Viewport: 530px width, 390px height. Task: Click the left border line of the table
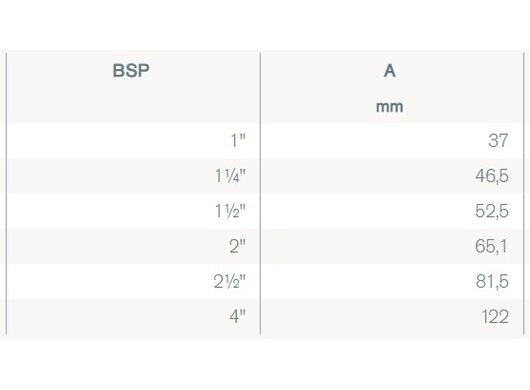6,193
